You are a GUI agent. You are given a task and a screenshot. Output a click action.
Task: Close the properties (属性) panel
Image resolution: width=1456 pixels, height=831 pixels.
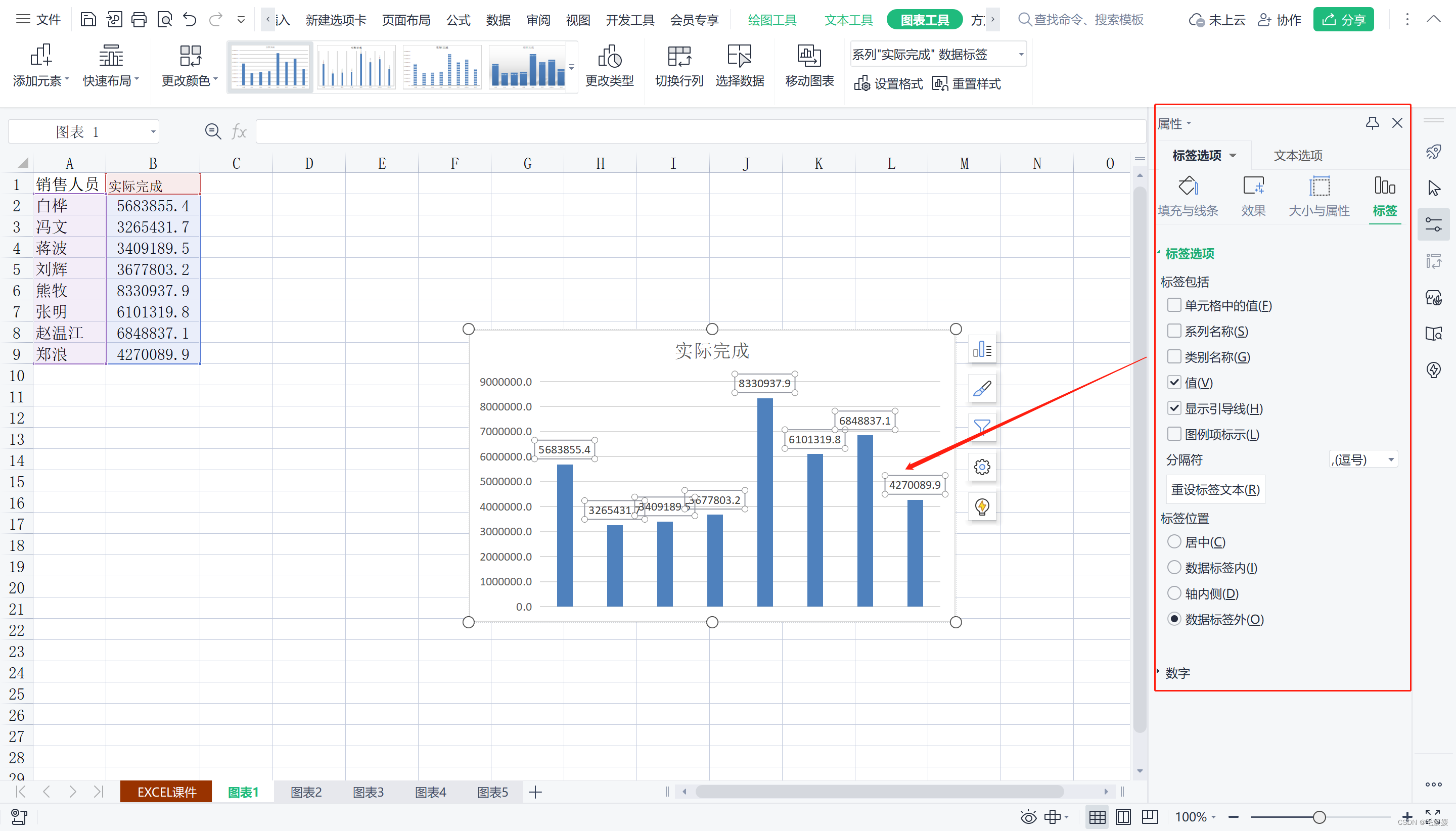[x=1397, y=123]
